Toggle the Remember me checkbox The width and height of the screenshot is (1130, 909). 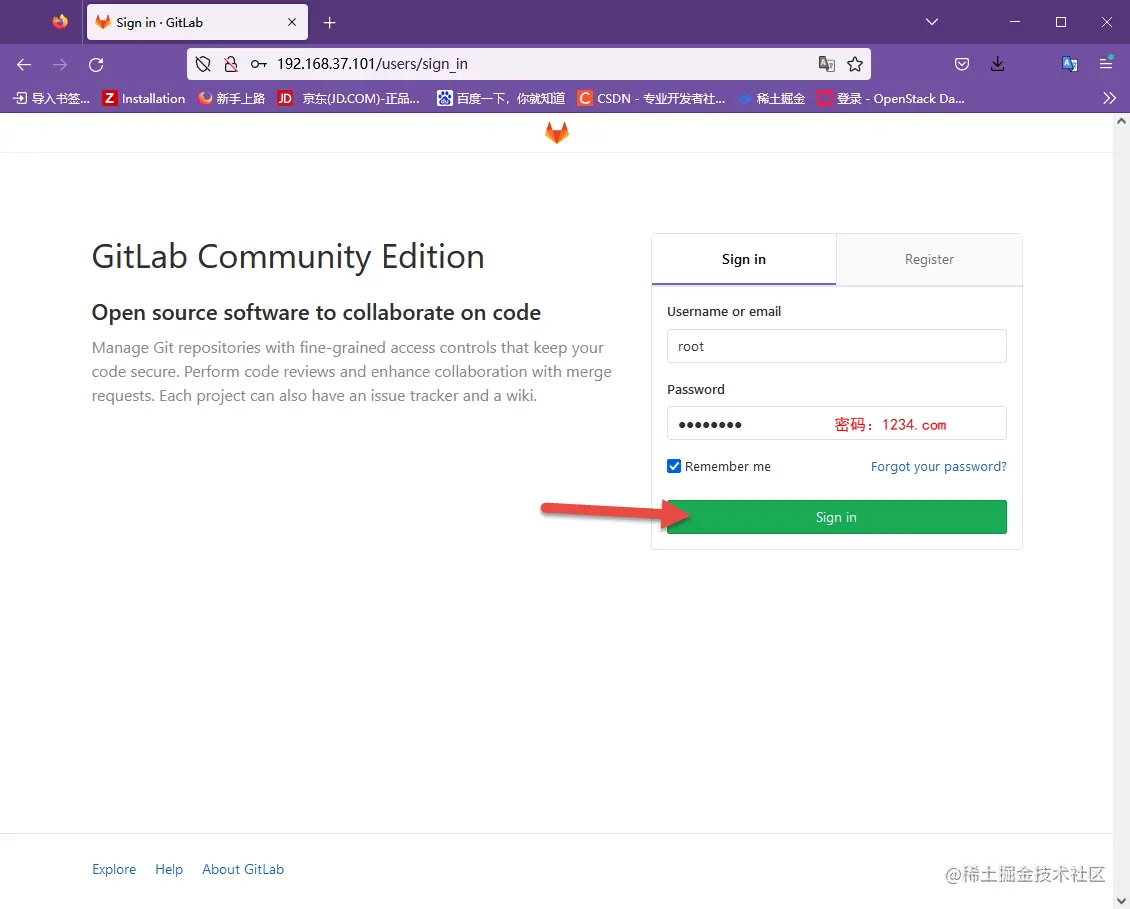point(674,466)
